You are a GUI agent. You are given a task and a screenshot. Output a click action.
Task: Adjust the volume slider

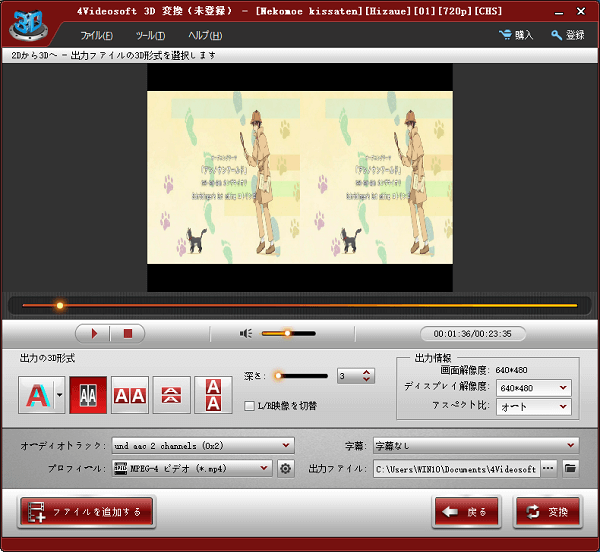[288, 334]
